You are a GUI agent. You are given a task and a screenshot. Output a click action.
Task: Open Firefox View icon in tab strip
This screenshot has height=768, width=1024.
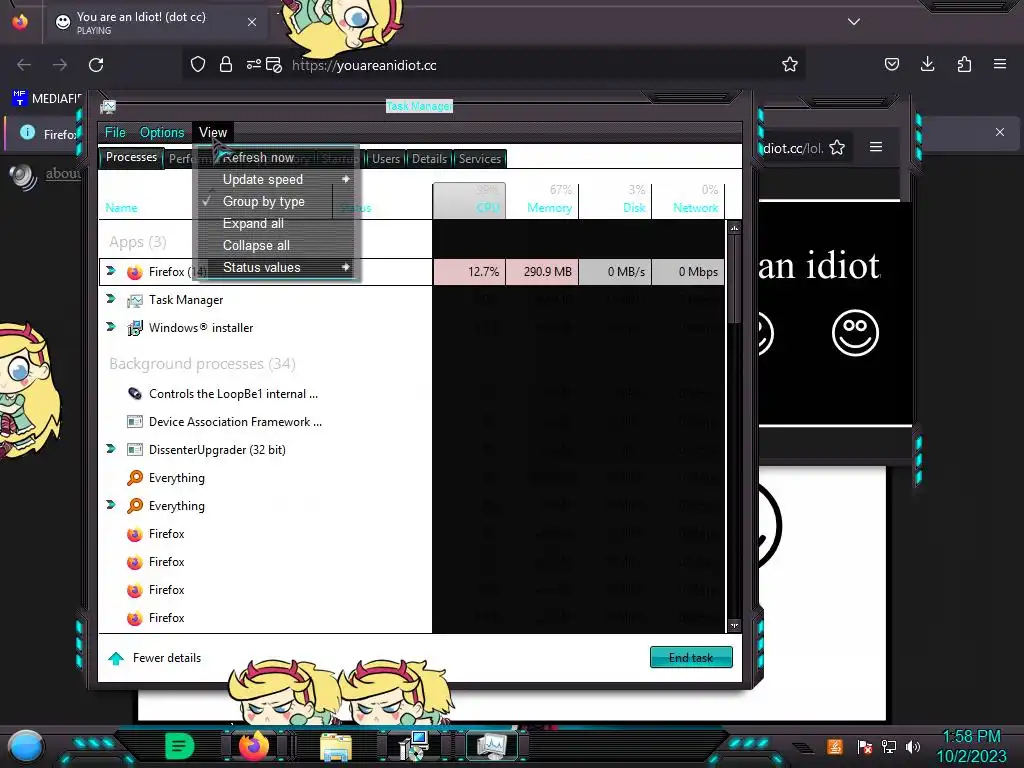point(20,22)
